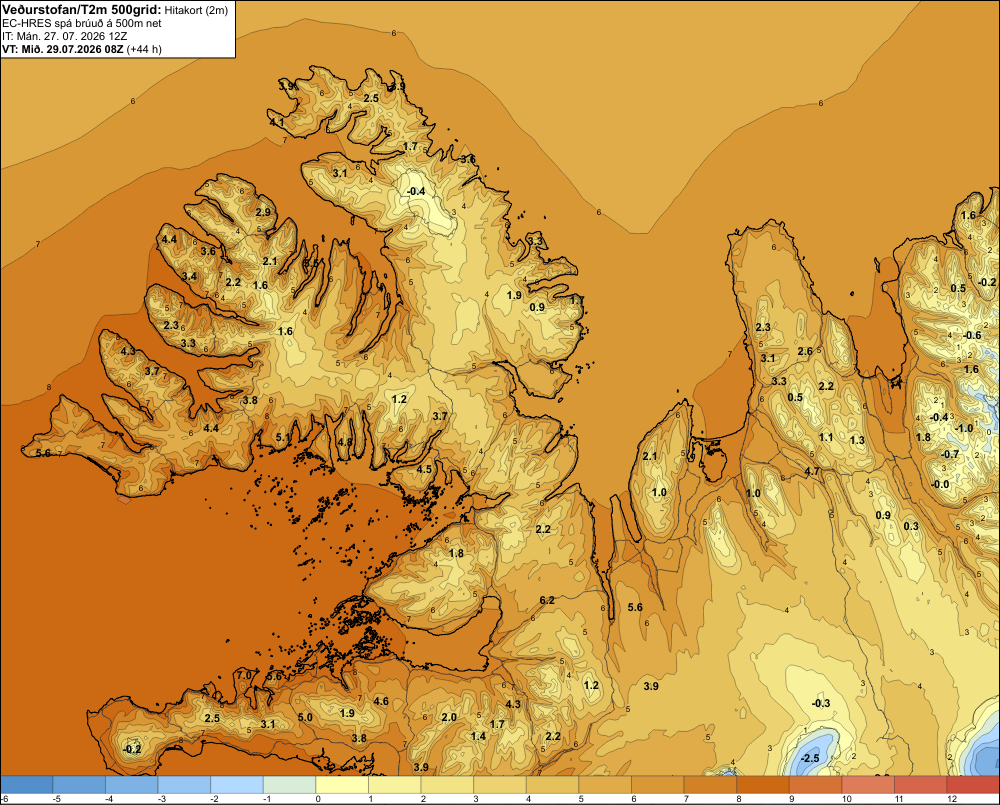Select the 3 to 4 legend color swatch
This screenshot has width=1000, height=805.
click(500, 785)
